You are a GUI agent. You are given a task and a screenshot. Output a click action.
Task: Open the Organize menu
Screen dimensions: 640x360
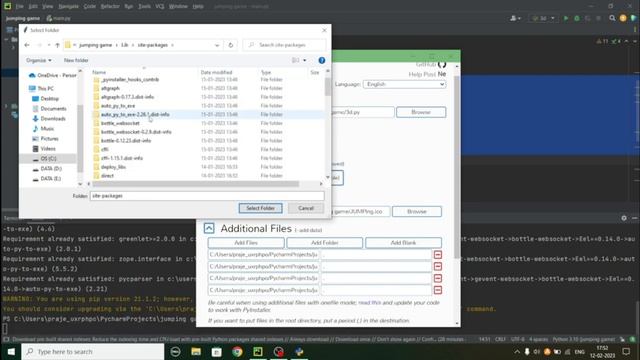tap(39, 60)
